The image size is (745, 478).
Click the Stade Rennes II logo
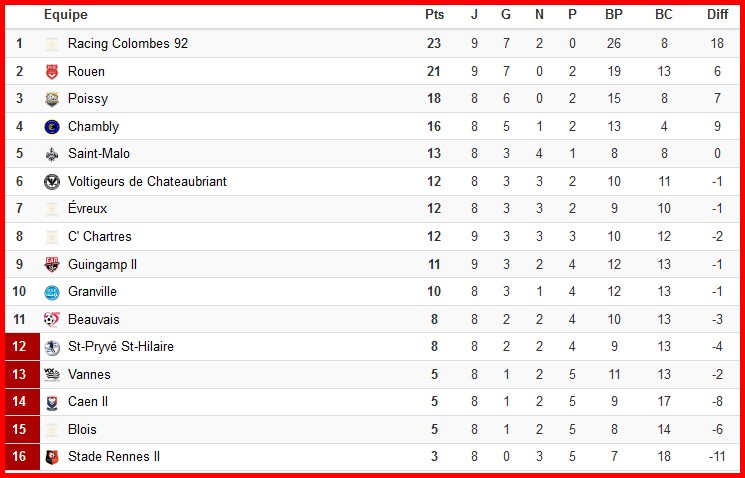tap(52, 457)
